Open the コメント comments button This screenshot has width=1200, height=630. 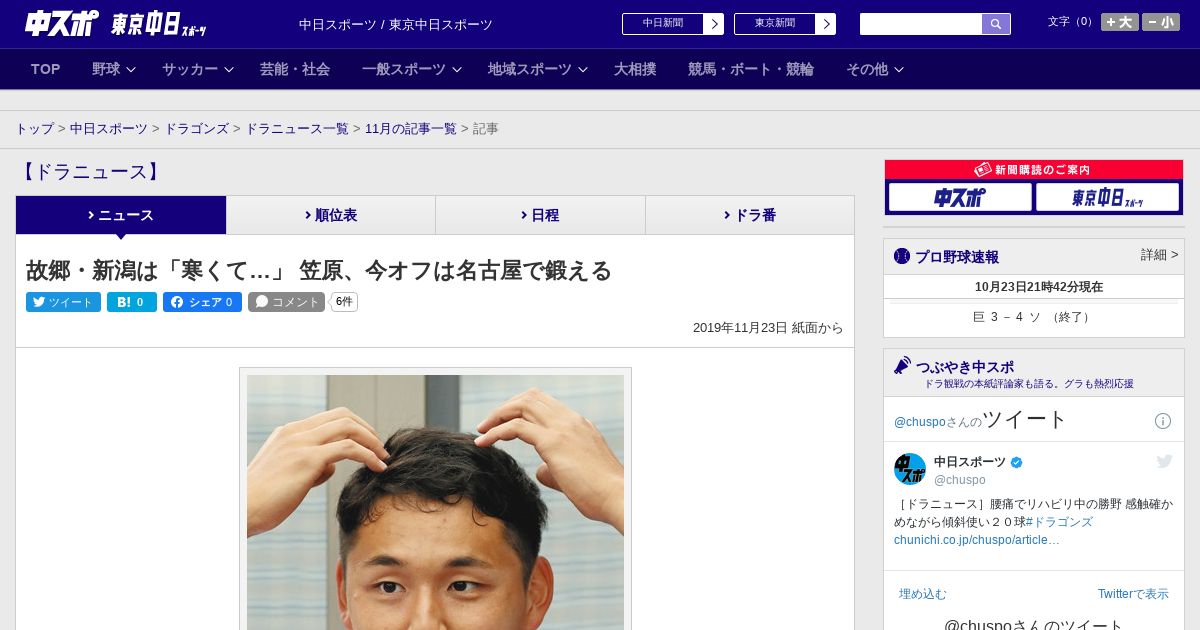(x=286, y=302)
